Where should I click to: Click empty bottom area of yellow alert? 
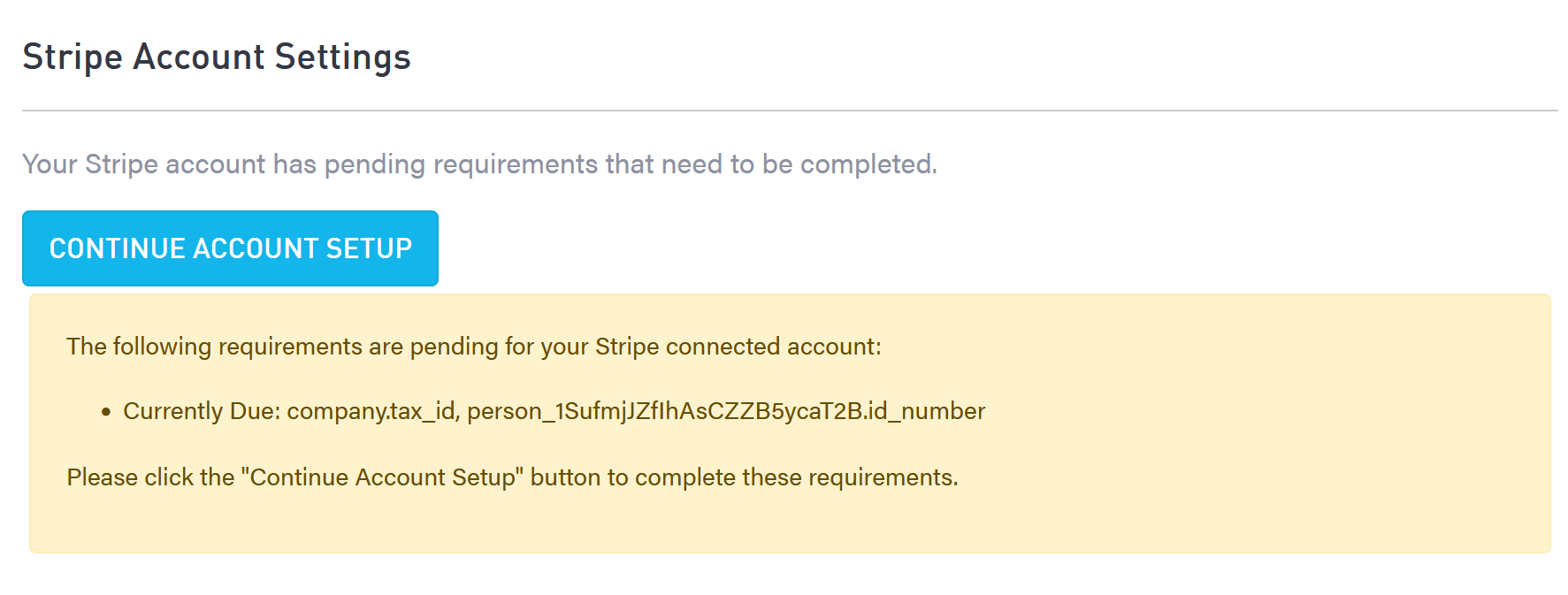click(x=789, y=525)
